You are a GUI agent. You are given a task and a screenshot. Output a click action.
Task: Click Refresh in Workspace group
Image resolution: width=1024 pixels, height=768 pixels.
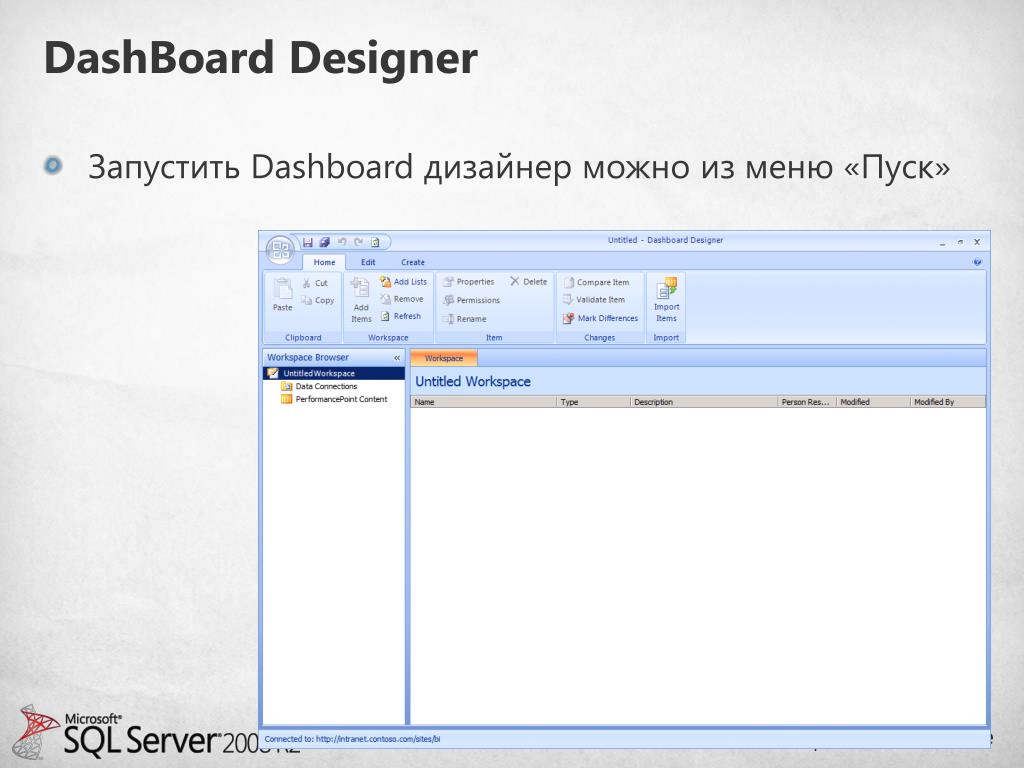(401, 316)
